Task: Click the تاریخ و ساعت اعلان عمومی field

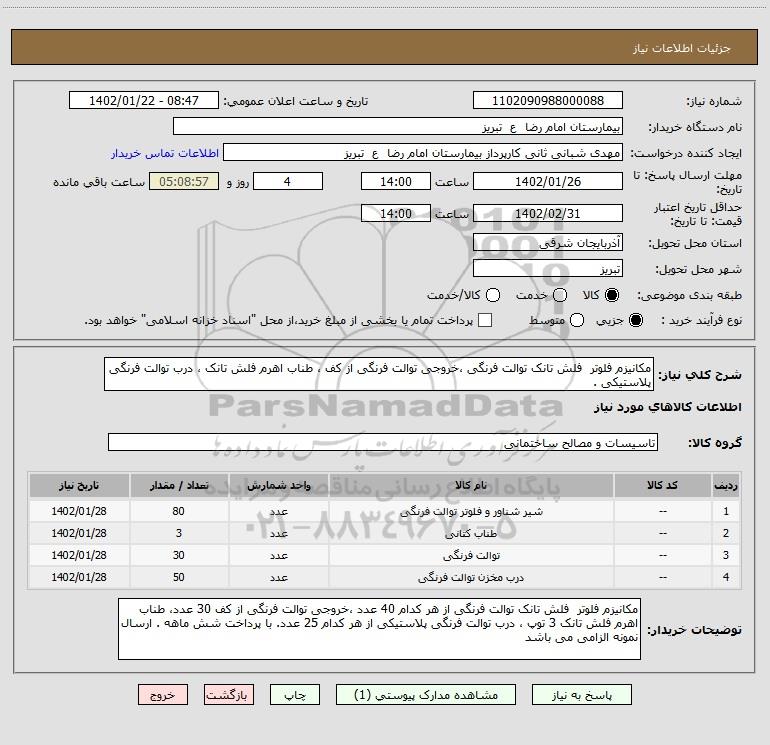Action: [x=144, y=100]
